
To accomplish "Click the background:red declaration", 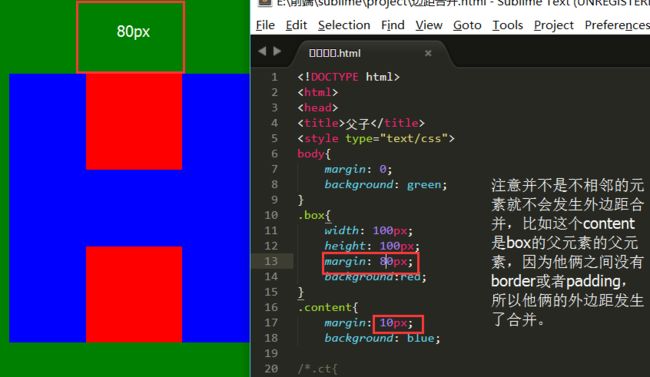I will pyautogui.click(x=375, y=277).
